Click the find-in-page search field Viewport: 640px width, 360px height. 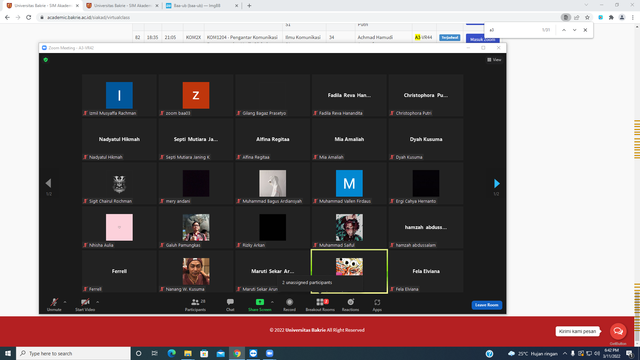(x=513, y=30)
